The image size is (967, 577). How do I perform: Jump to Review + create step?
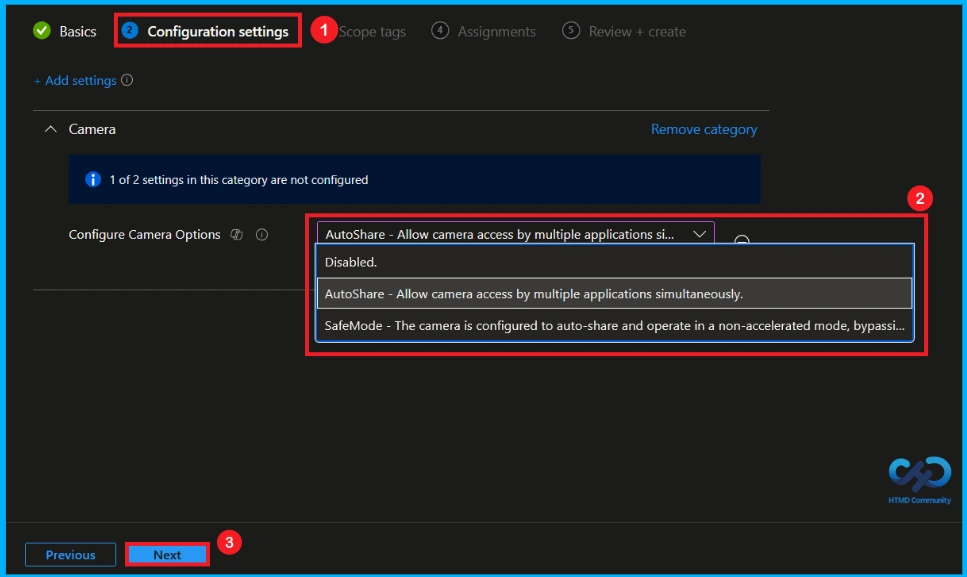tap(624, 31)
